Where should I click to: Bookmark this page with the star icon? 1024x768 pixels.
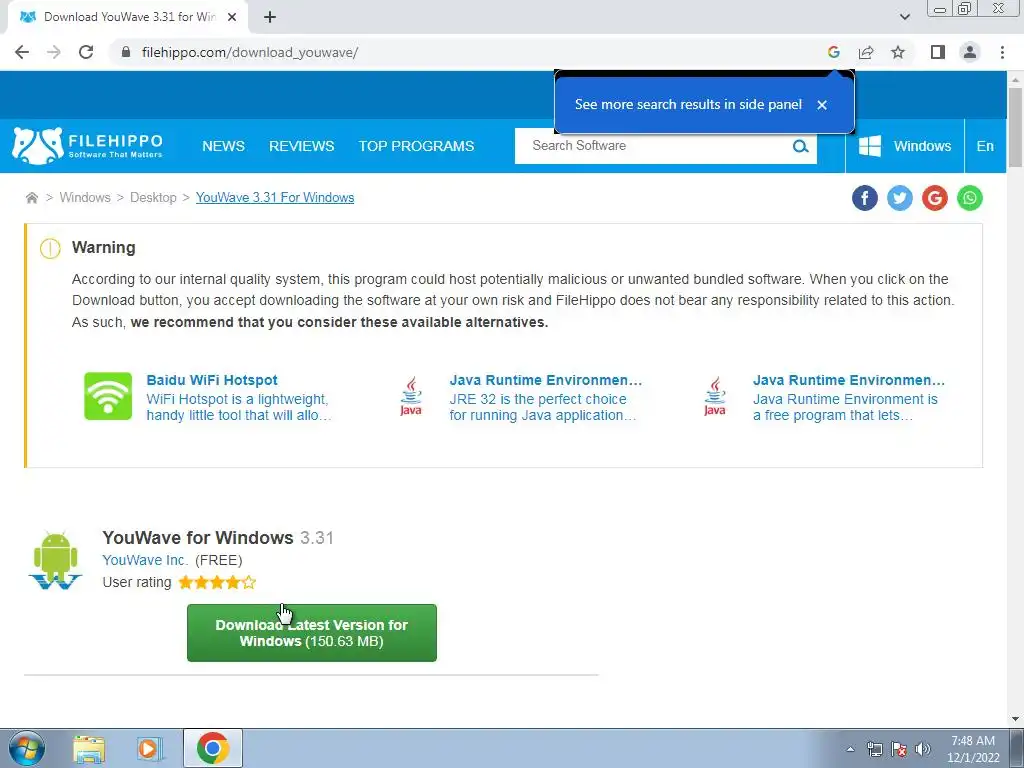(898, 52)
